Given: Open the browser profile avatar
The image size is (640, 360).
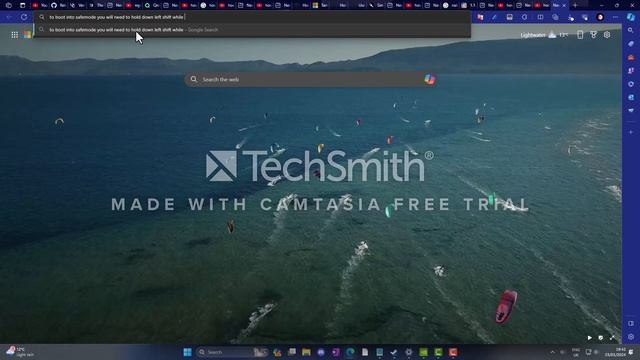Looking at the screenshot, I should [x=600, y=17].
